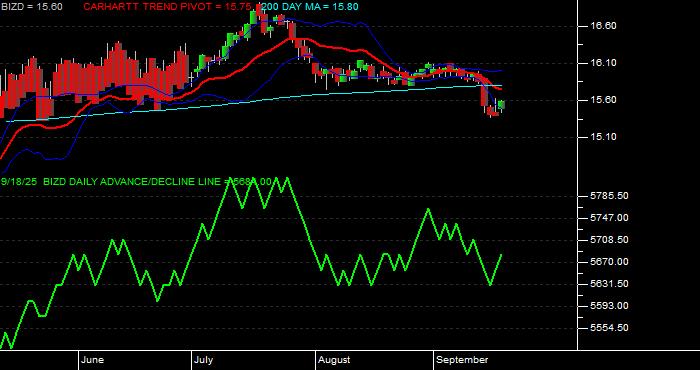Select the June month marker
This screenshot has height=370, width=700.
coord(93,360)
